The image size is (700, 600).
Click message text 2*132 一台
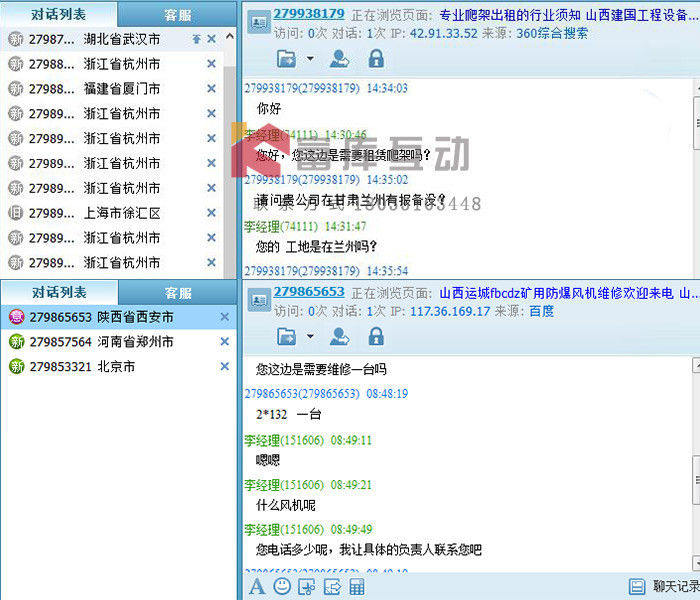click(288, 415)
